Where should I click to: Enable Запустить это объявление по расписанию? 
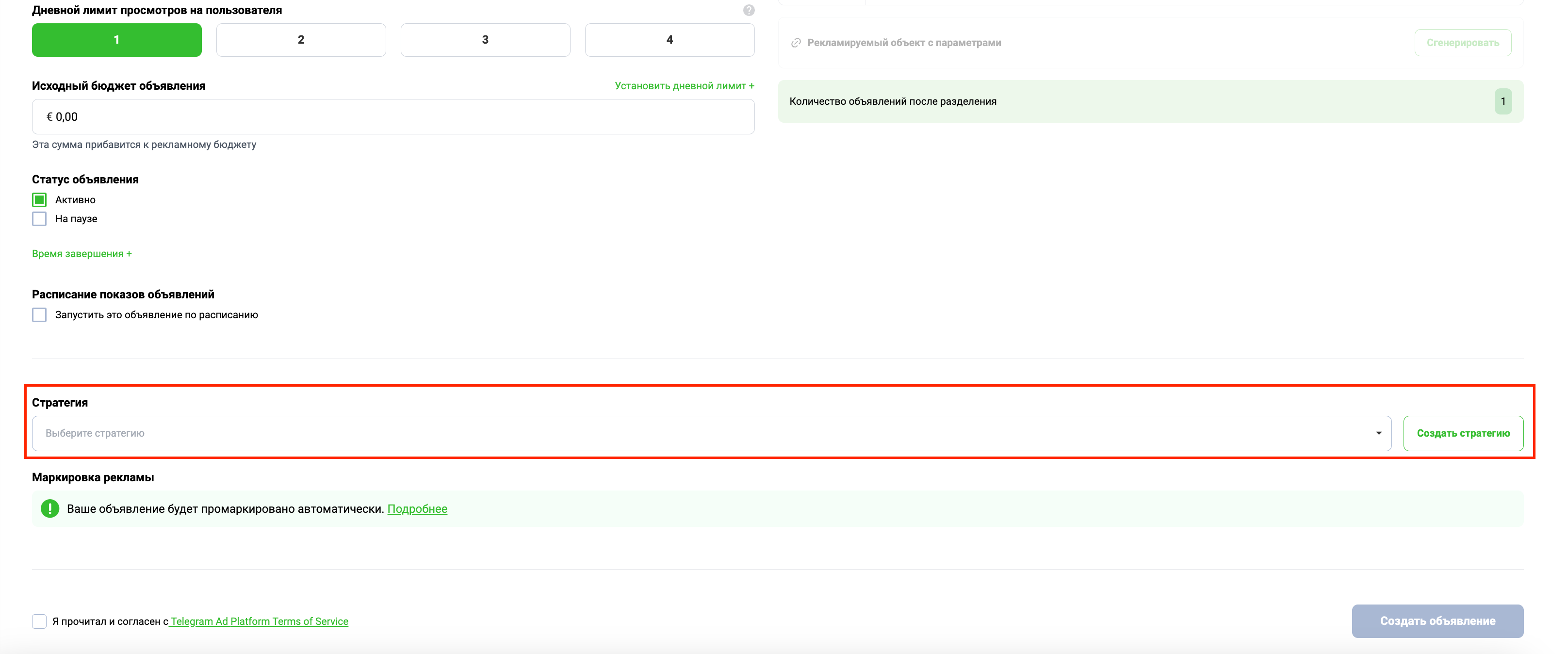pos(40,315)
